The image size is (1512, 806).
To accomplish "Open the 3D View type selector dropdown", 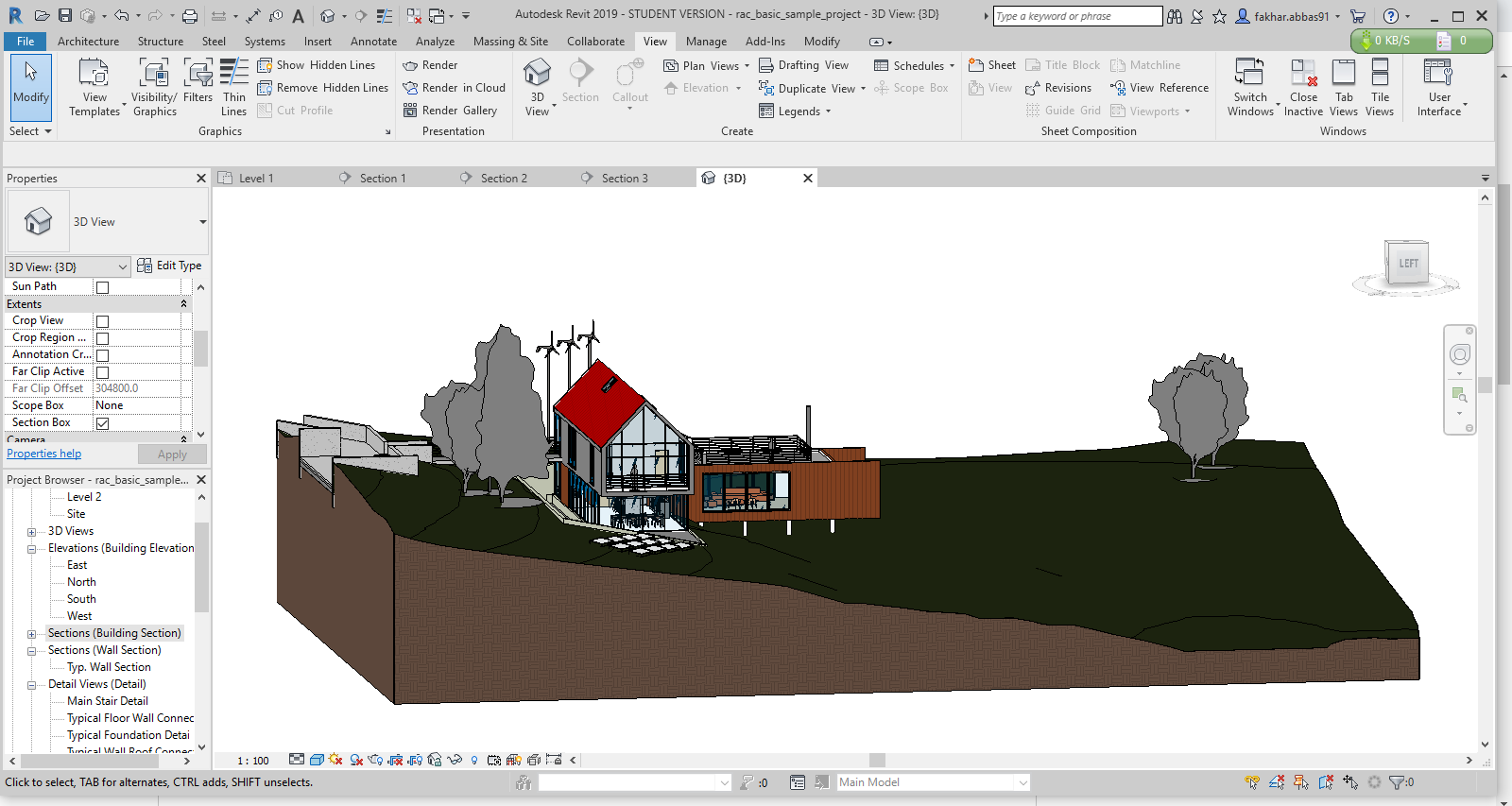I will click(x=202, y=222).
